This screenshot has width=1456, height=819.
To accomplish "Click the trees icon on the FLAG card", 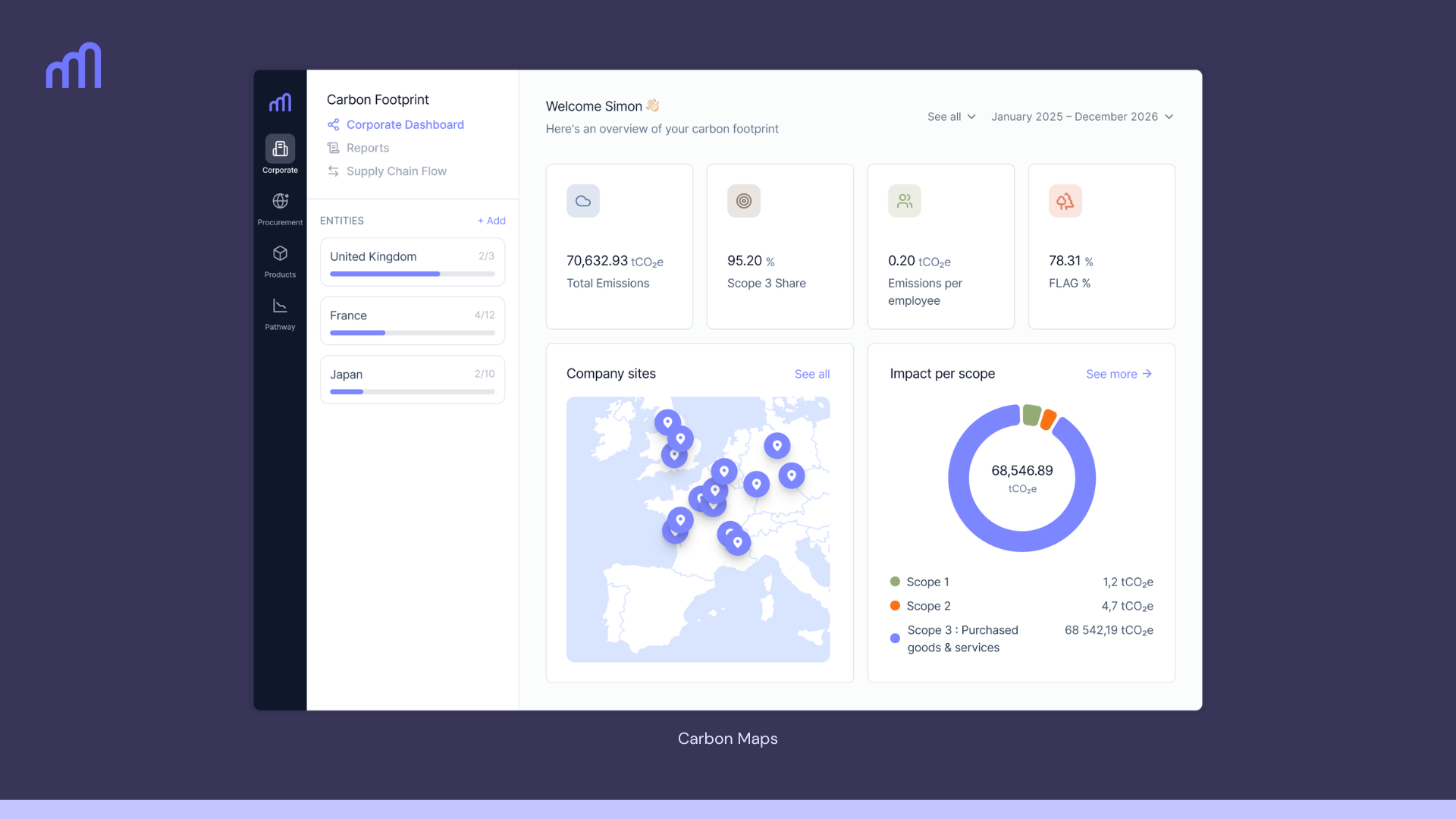I will click(1065, 200).
